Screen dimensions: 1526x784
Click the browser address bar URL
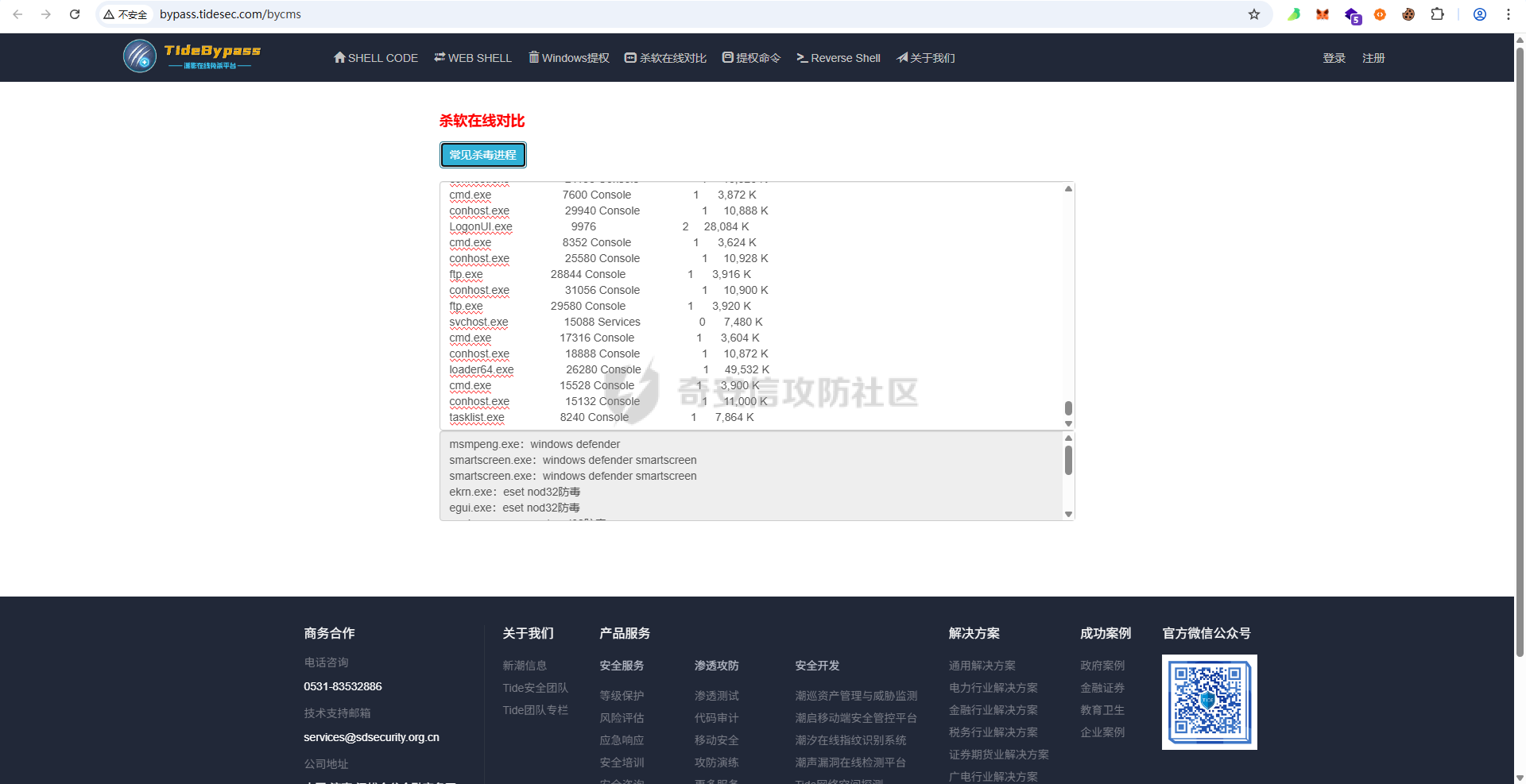230,14
